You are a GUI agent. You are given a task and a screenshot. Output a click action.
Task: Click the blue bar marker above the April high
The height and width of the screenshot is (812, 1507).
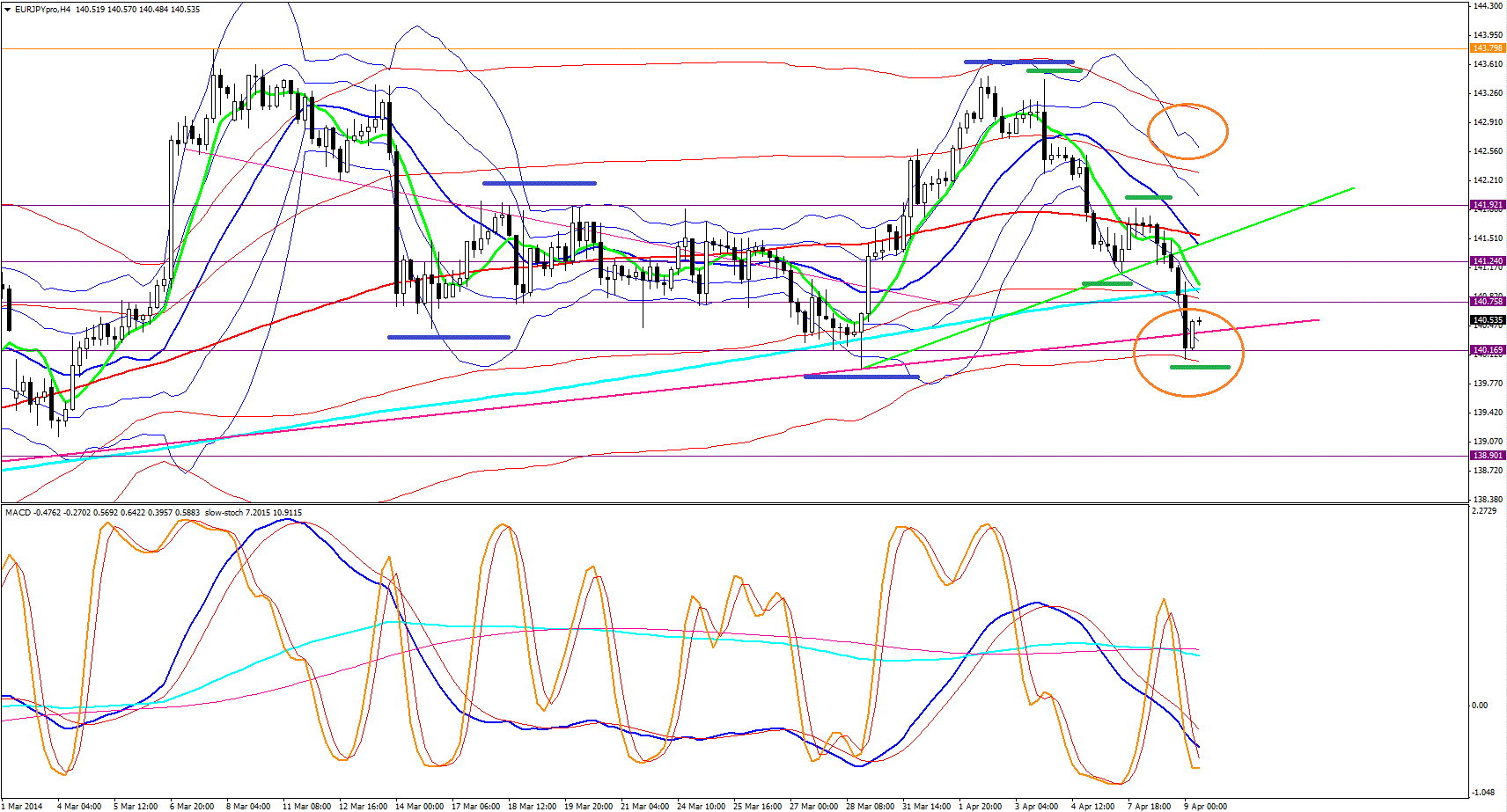pos(1018,62)
